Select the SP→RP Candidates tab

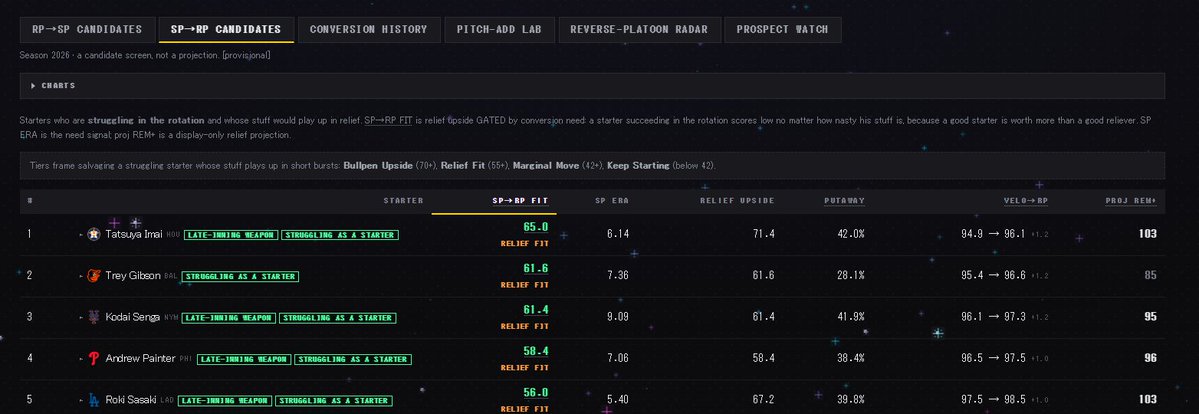[x=226, y=30]
